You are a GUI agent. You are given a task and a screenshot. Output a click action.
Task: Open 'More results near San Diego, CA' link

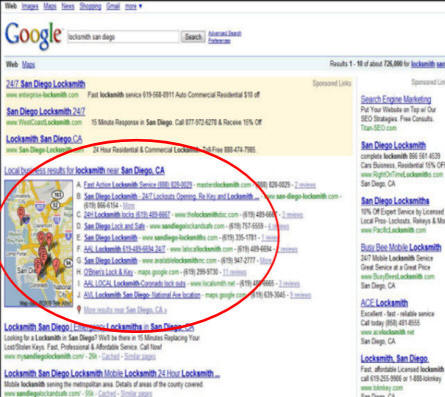(x=125, y=310)
